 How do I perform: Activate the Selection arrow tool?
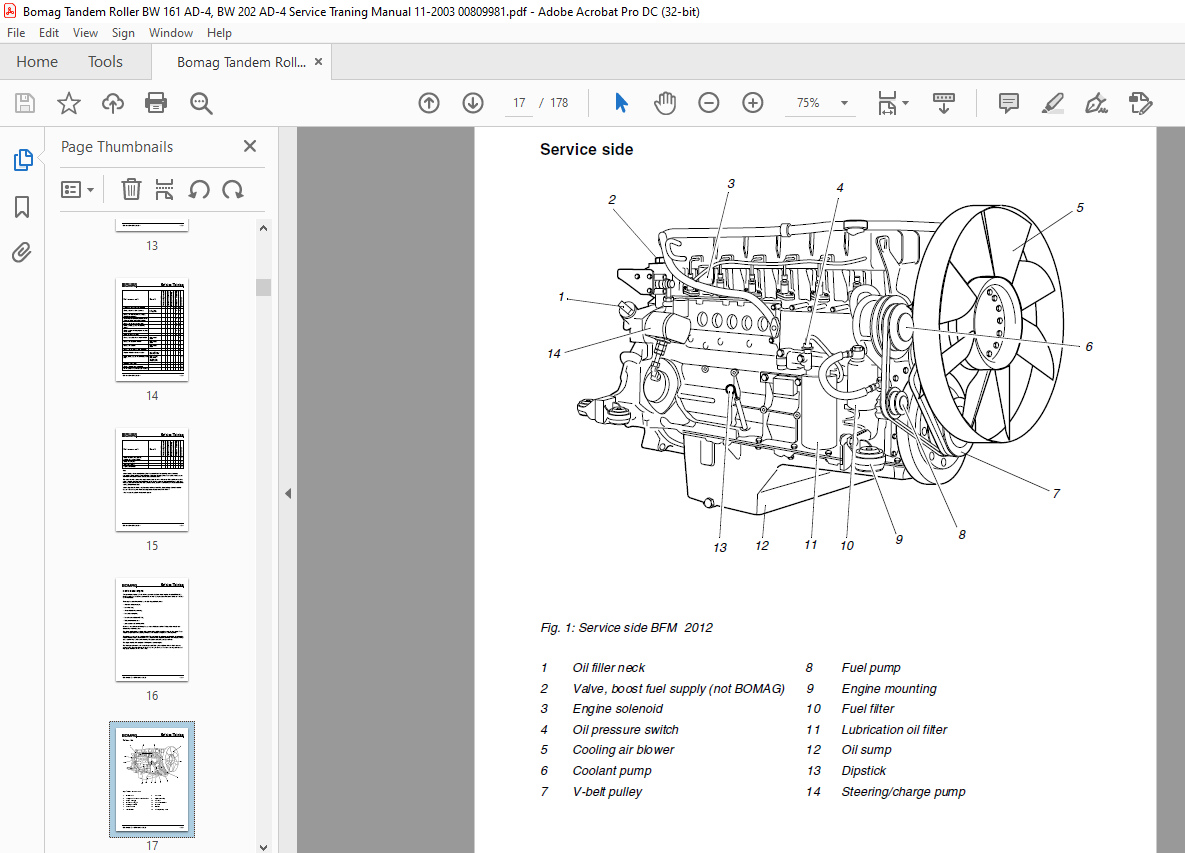pyautogui.click(x=621, y=103)
